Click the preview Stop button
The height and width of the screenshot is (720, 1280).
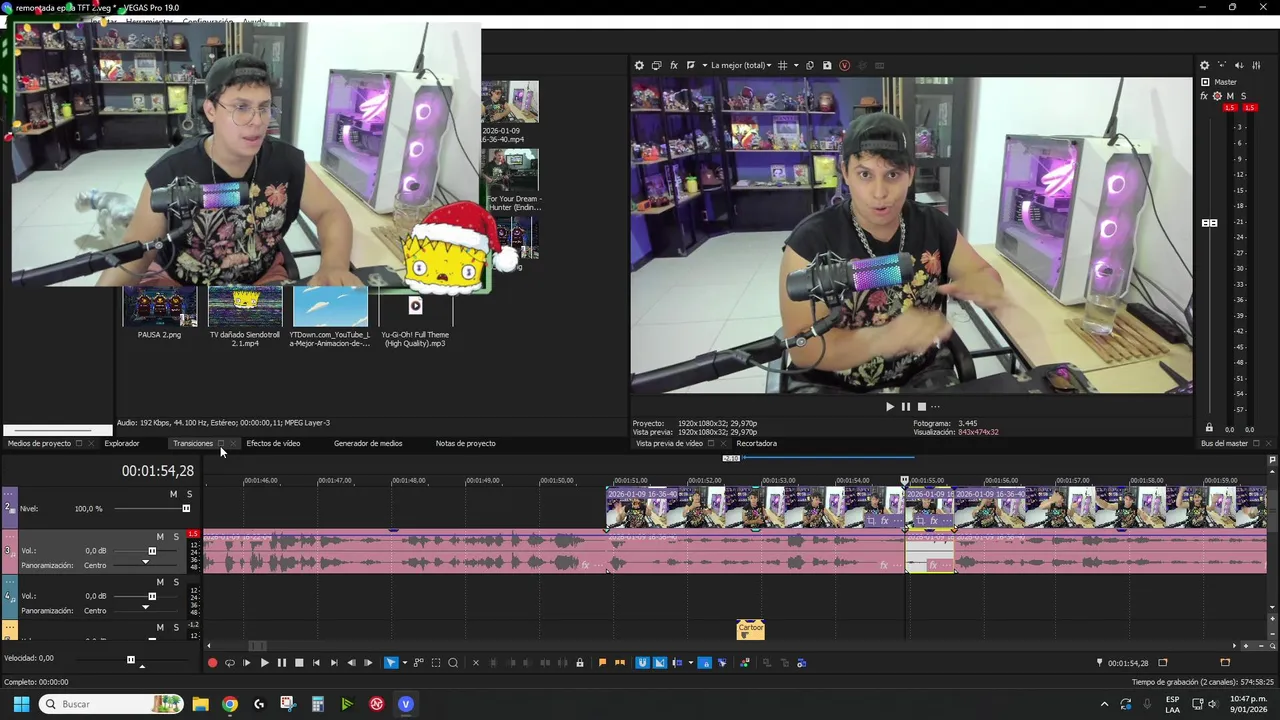point(922,406)
